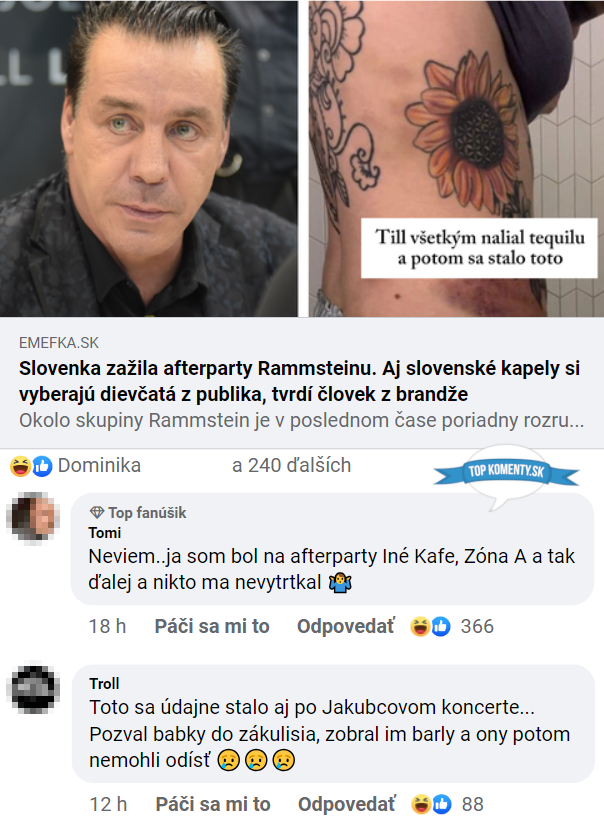Click like reaction icon next to 366
604x827 pixels.
tap(441, 626)
